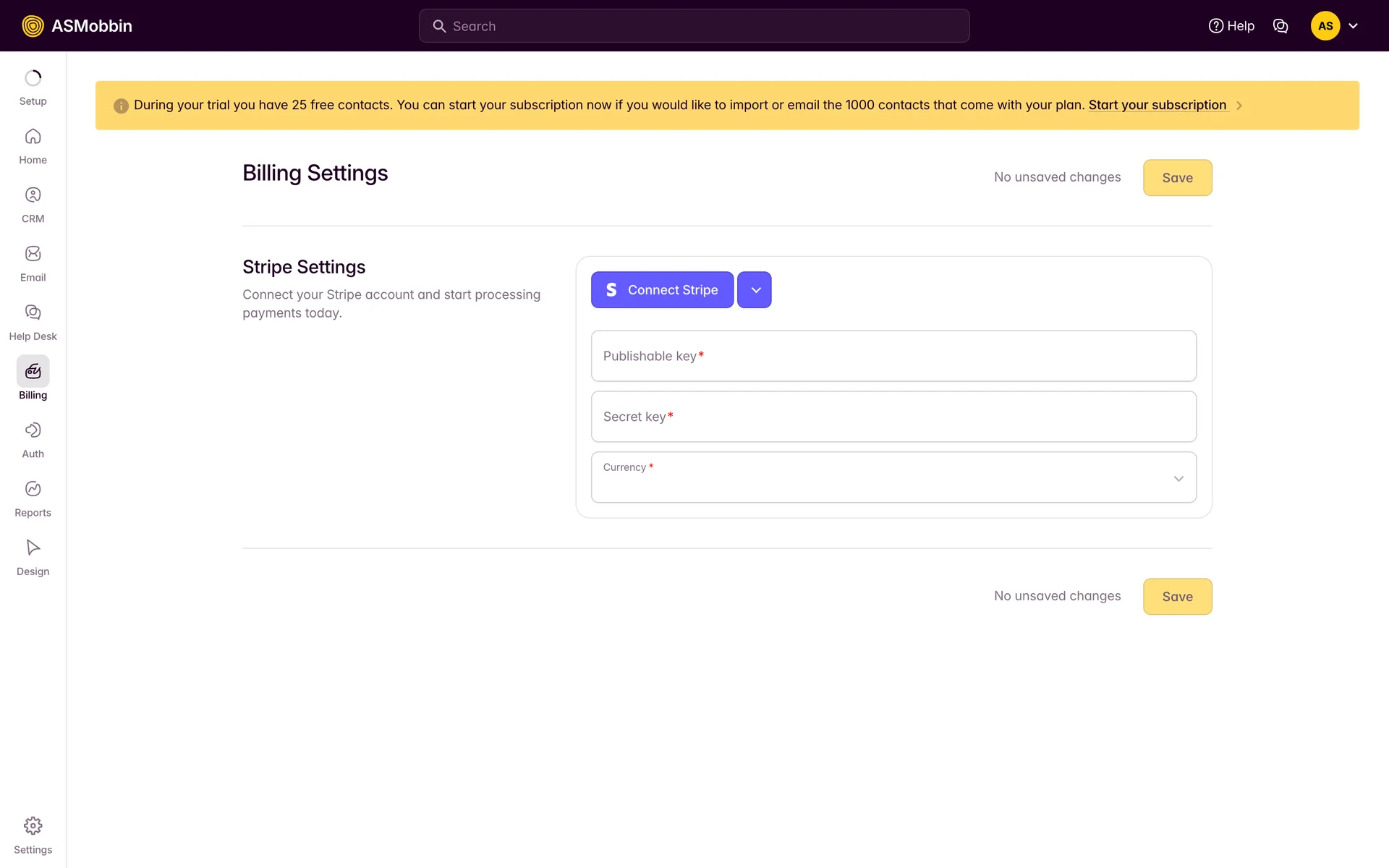1389x868 pixels.
Task: Follow the Start your subscription link
Action: coord(1157,105)
